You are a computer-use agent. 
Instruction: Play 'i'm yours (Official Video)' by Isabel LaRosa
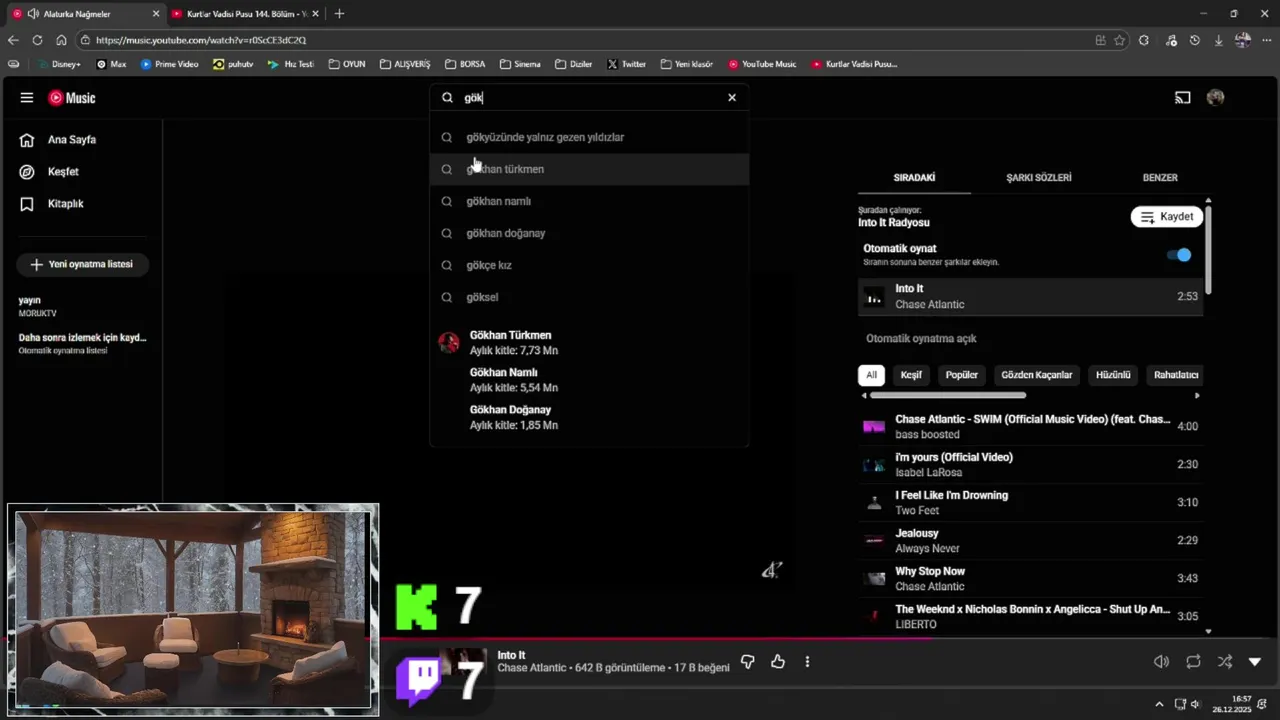pos(1030,465)
